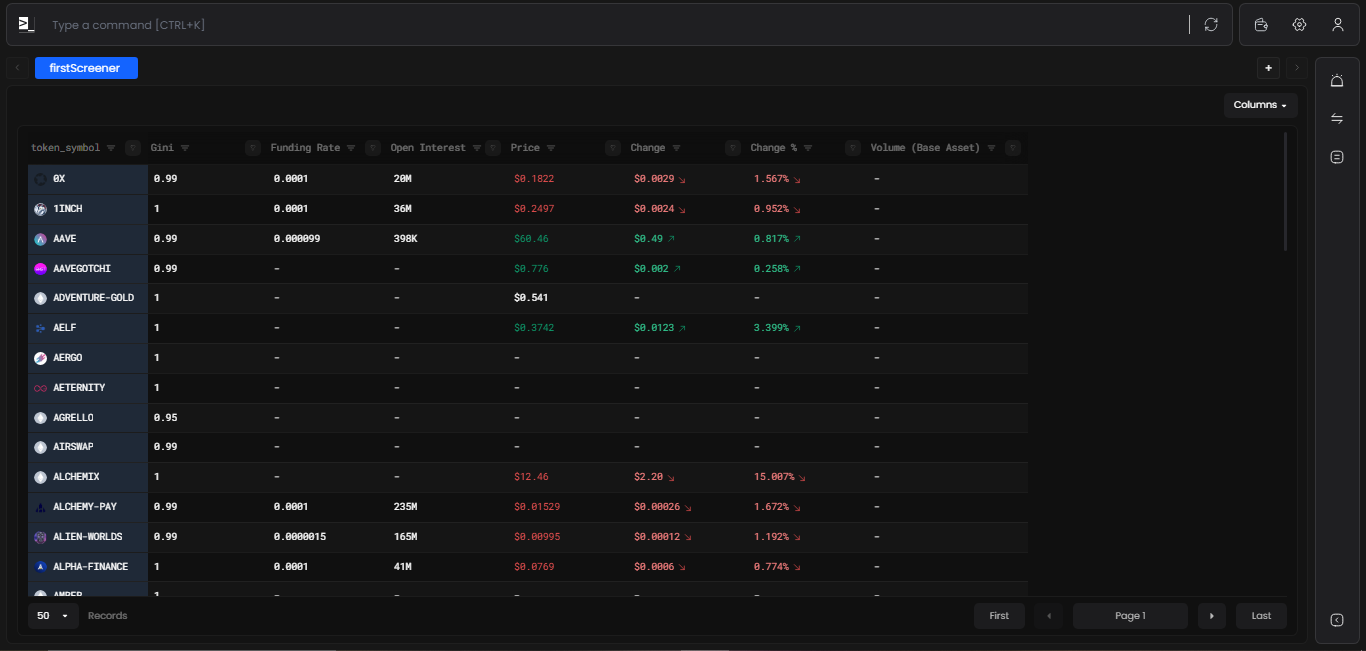The height and width of the screenshot is (651, 1366).
Task: Click the AAVE token logo icon
Action: pyautogui.click(x=41, y=239)
